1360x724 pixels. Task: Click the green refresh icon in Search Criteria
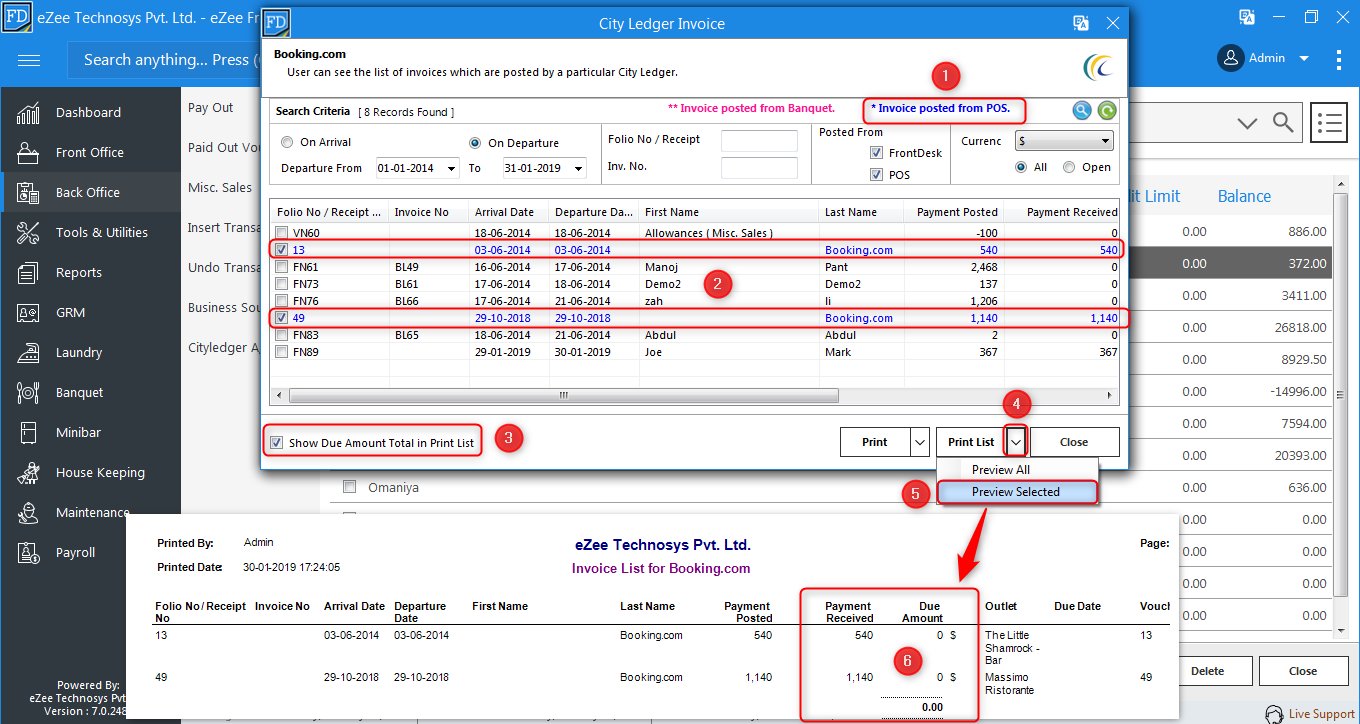pyautogui.click(x=1106, y=111)
